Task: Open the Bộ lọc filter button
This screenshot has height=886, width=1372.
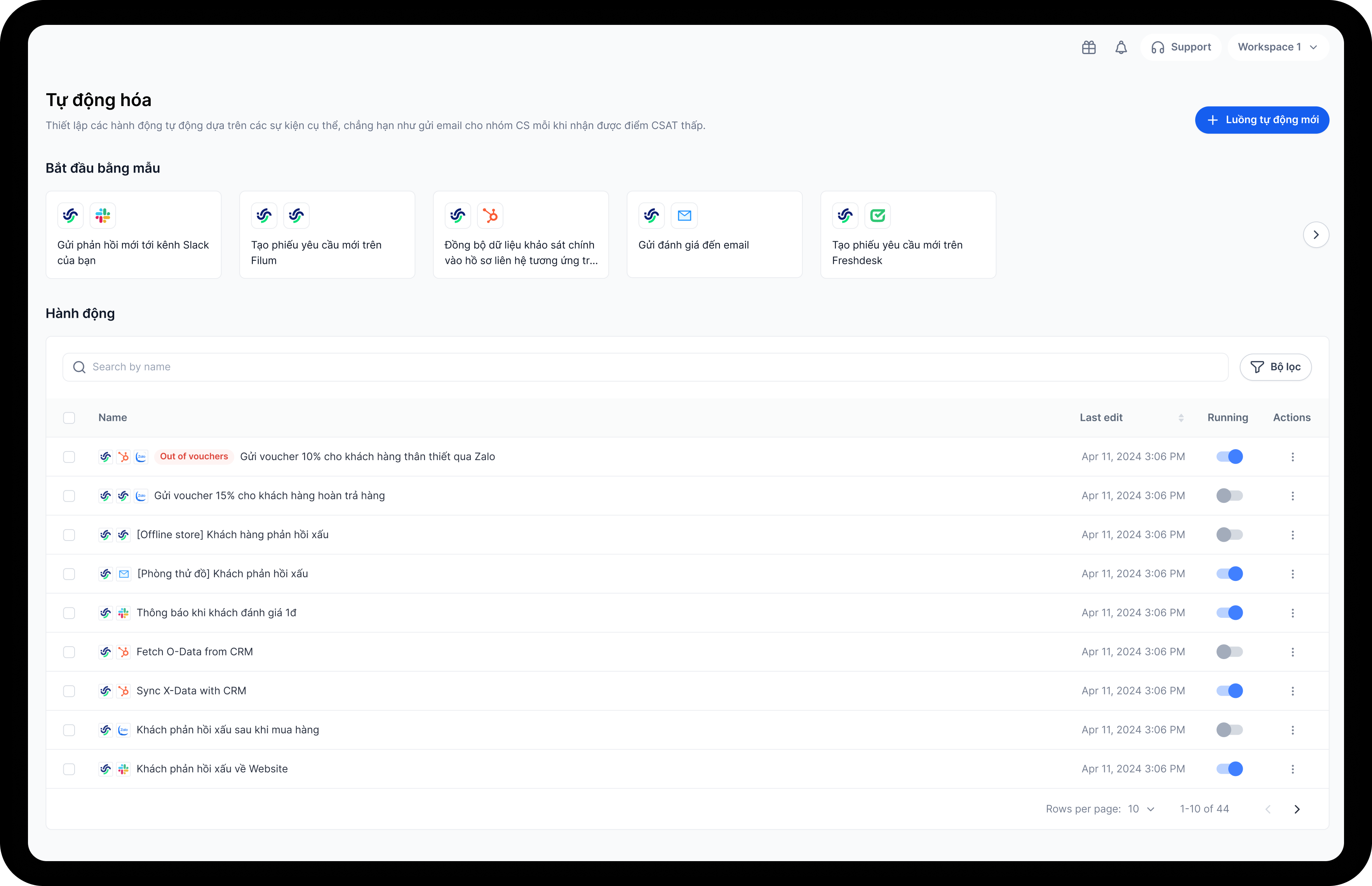Action: tap(1275, 367)
